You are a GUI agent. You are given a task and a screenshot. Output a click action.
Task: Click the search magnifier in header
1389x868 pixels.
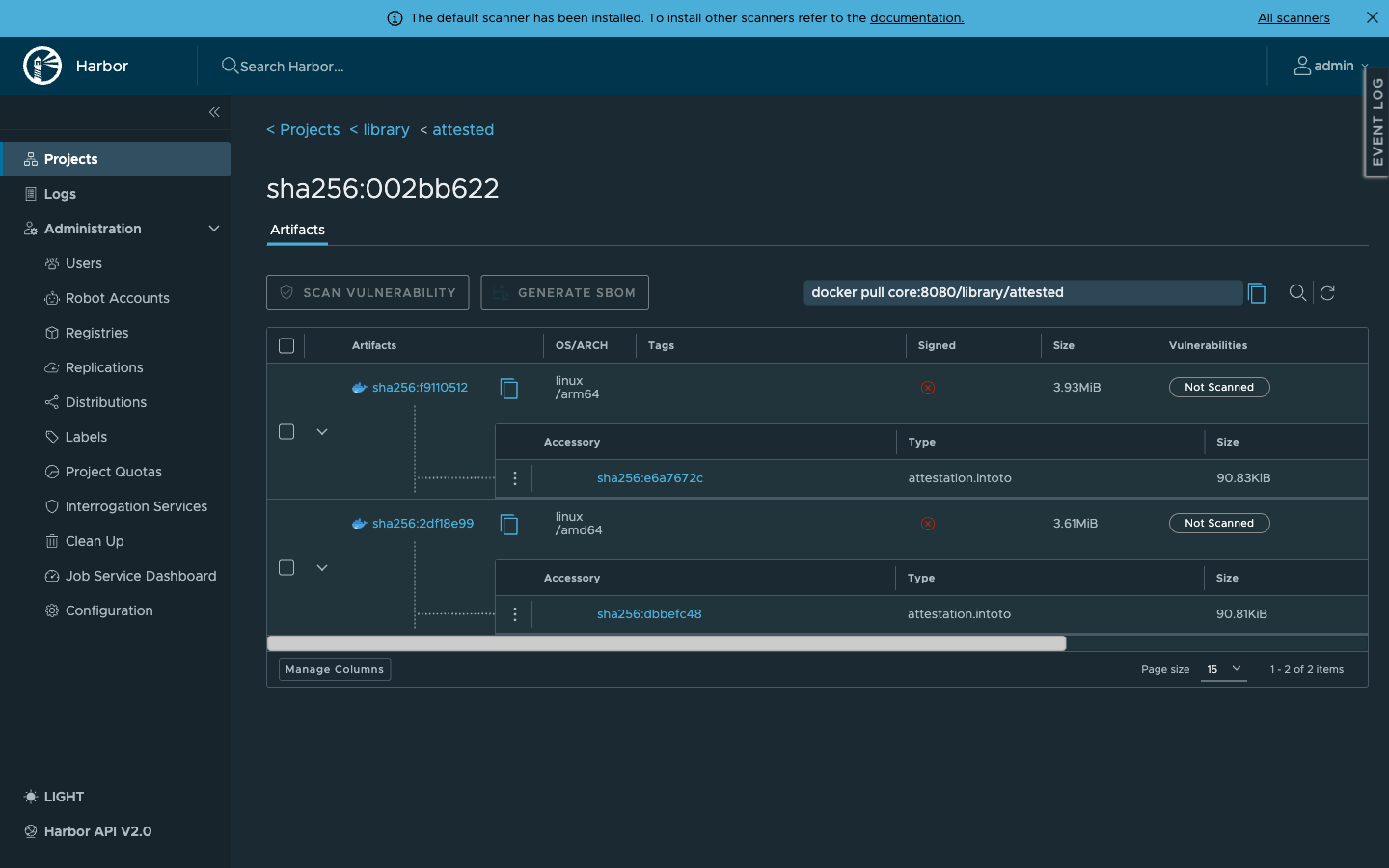pyautogui.click(x=230, y=66)
